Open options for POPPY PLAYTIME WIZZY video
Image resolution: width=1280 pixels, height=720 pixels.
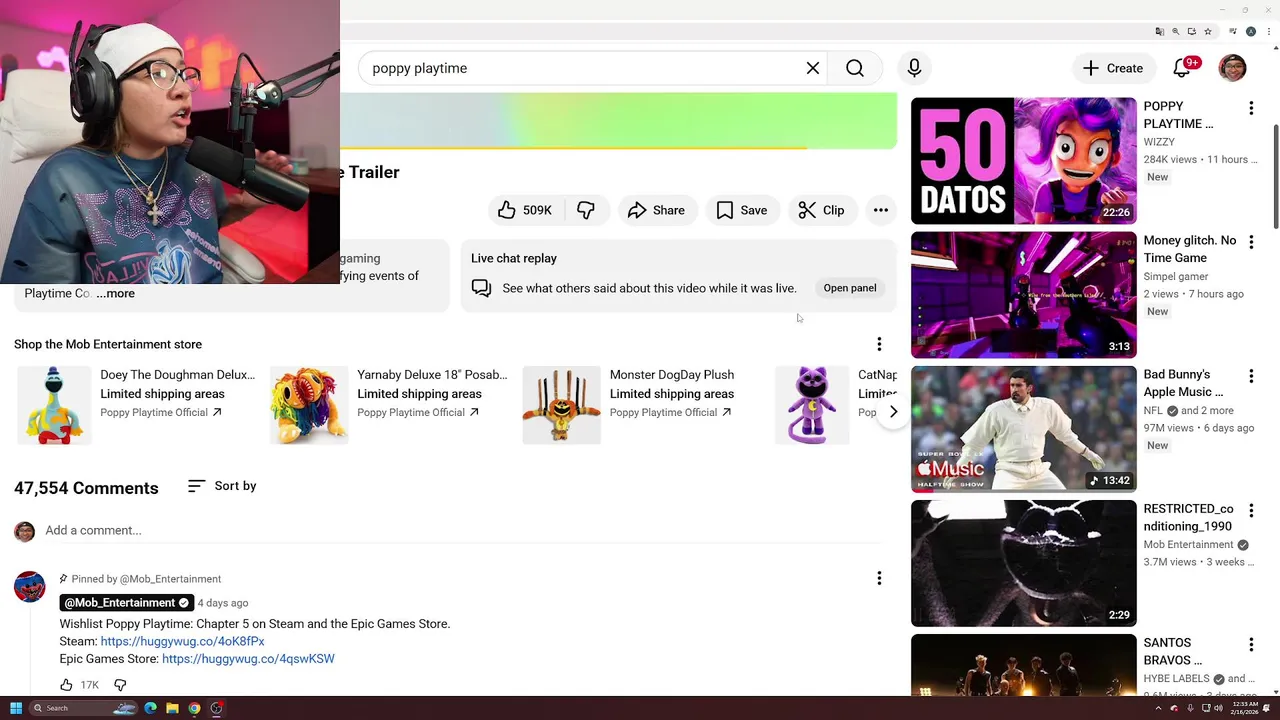click(x=1251, y=107)
